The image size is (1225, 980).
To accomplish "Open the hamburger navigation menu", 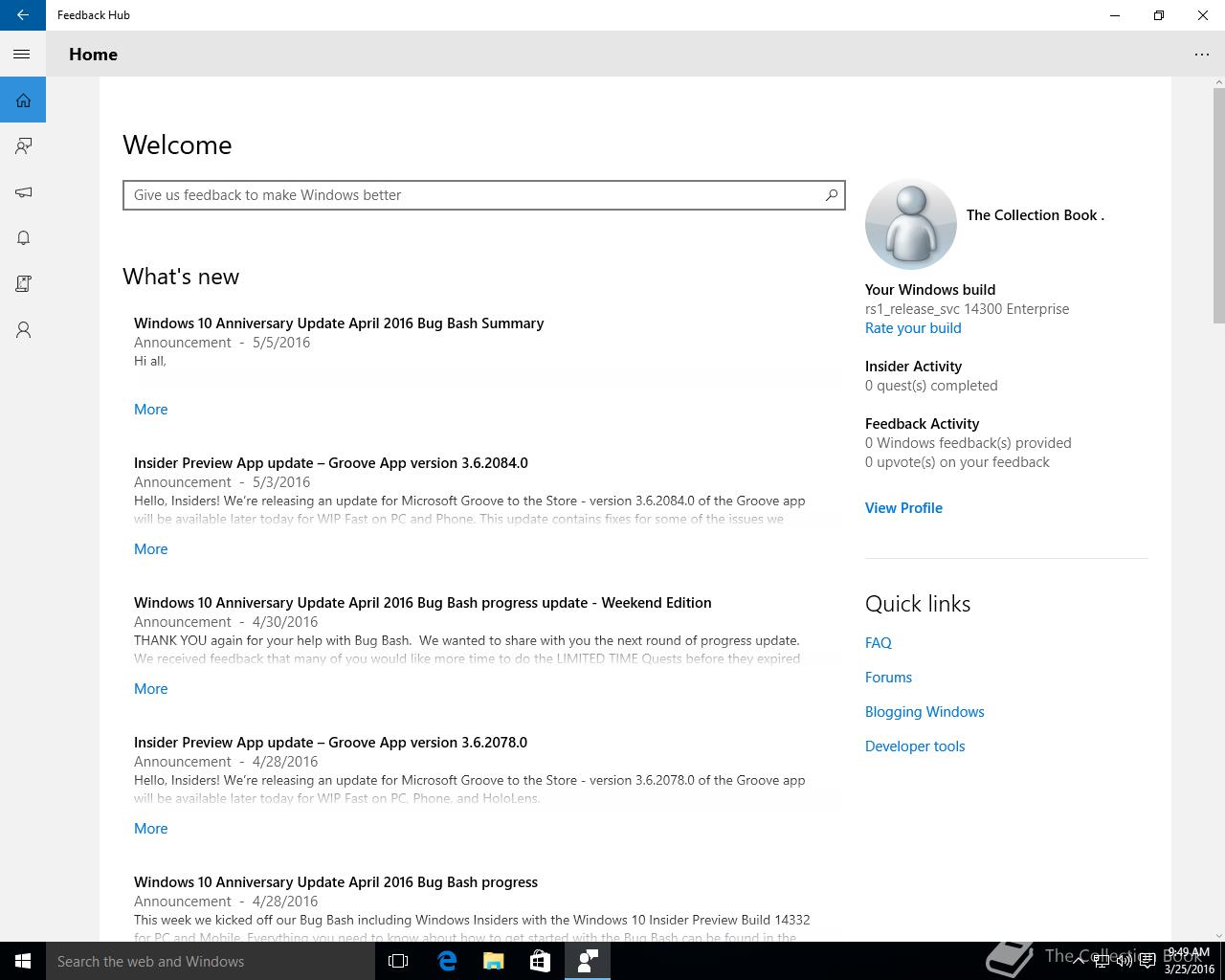I will [x=22, y=55].
